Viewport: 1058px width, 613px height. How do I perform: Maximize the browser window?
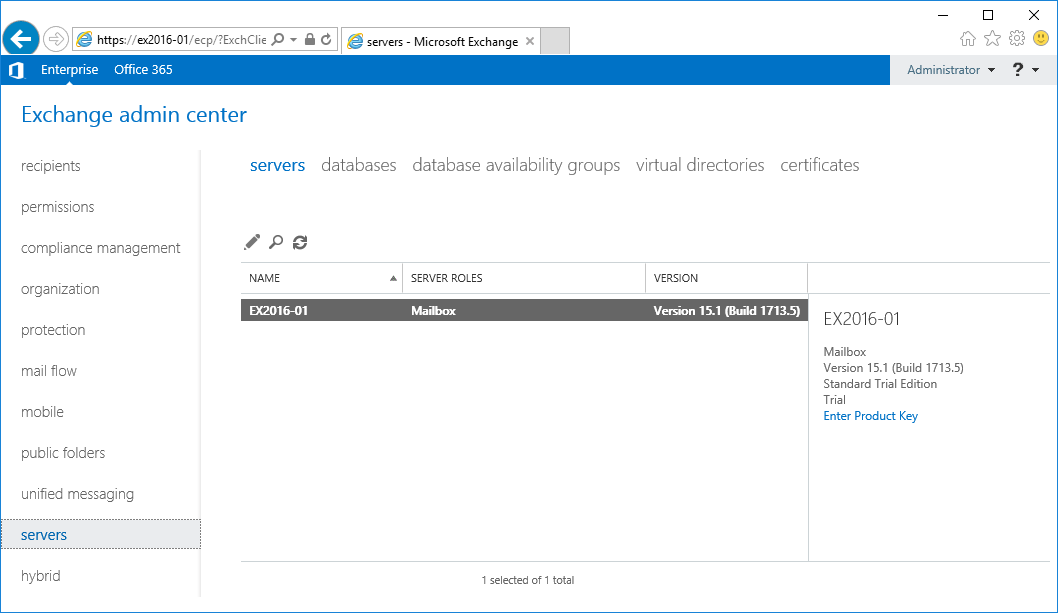(x=988, y=15)
